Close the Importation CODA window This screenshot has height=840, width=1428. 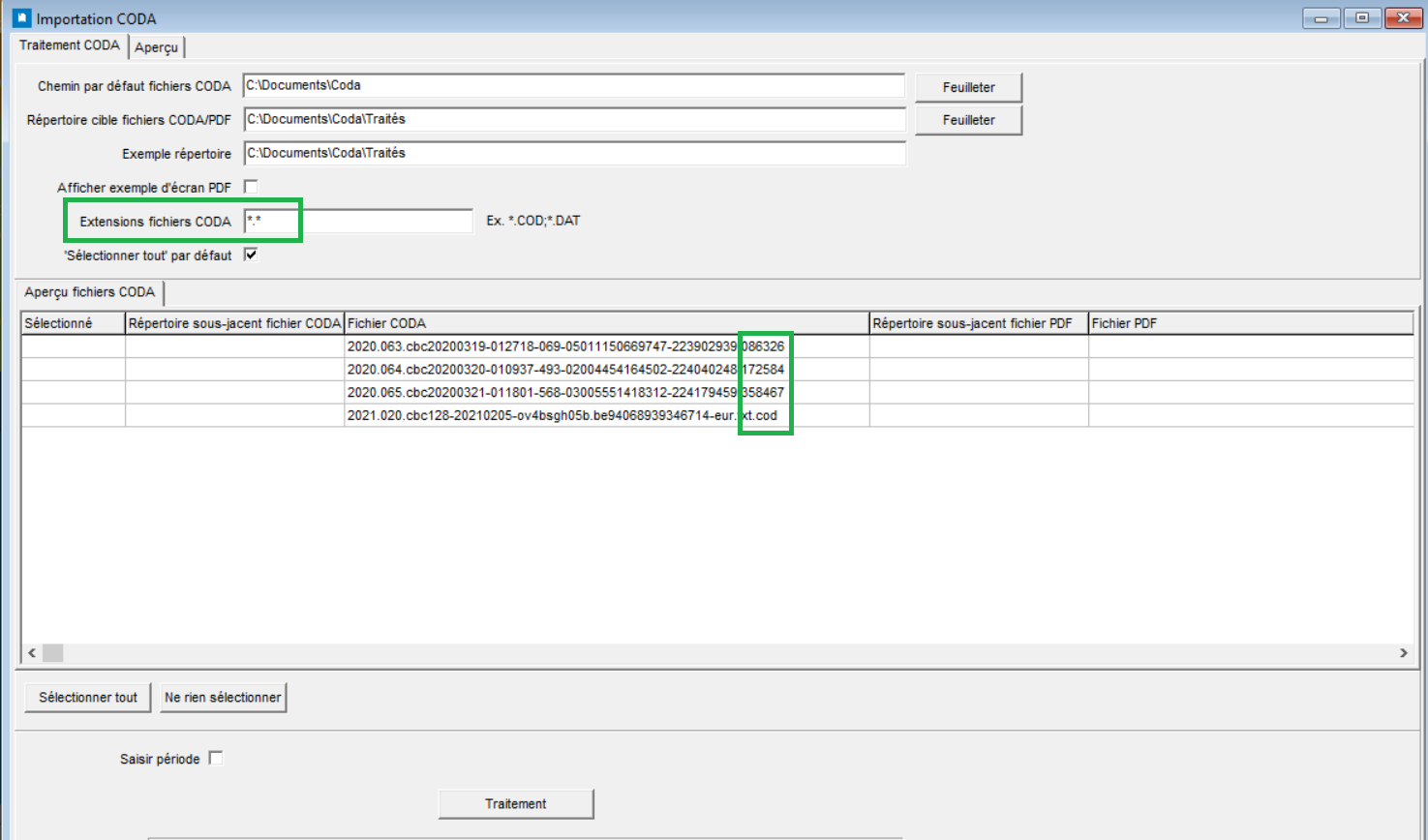coord(1403,17)
